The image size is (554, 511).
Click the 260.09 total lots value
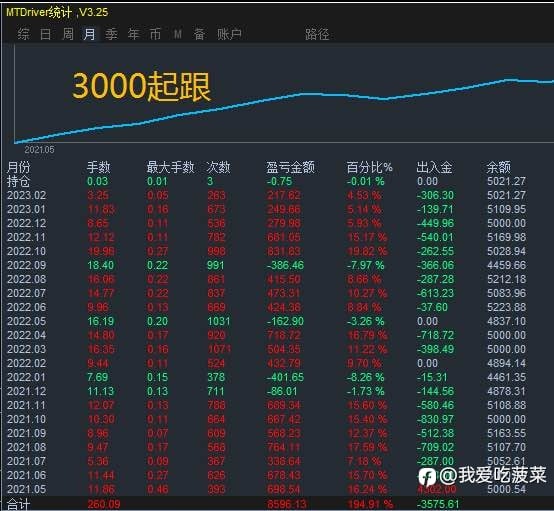(x=104, y=504)
